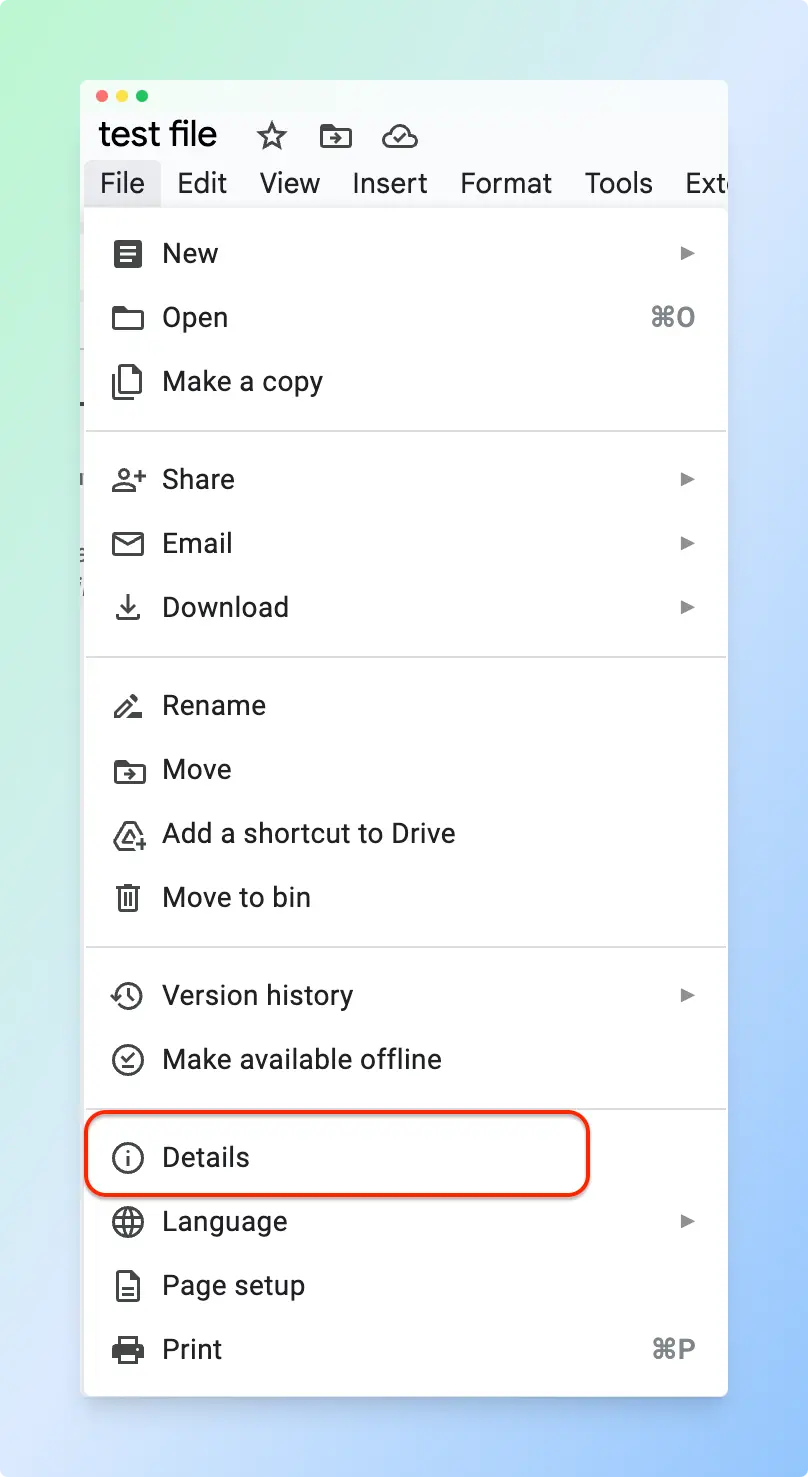Click the Details info icon

[127, 1158]
